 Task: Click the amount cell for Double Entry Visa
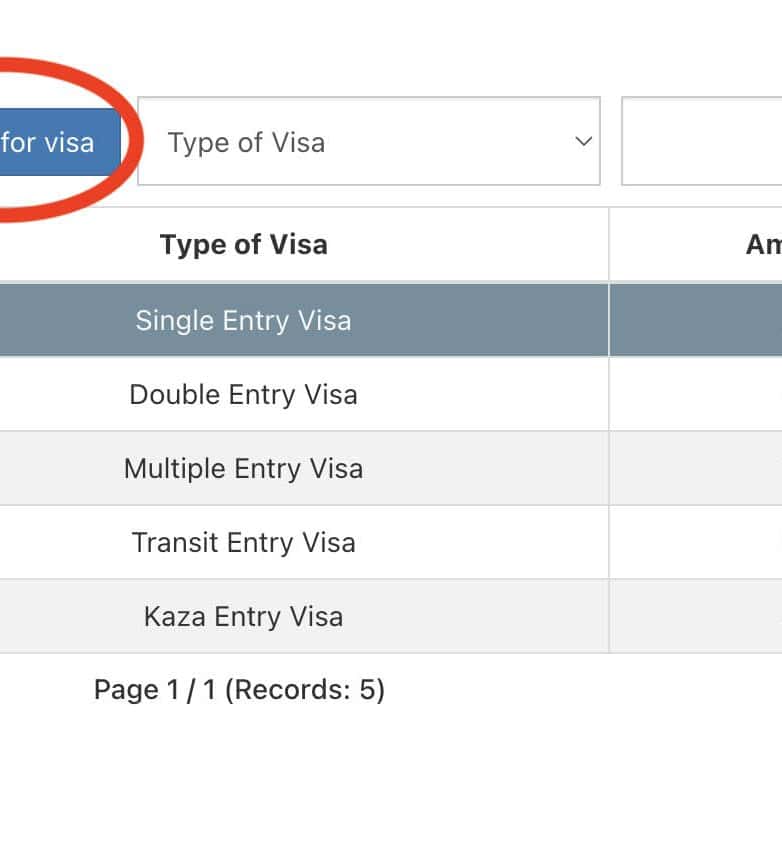696,394
